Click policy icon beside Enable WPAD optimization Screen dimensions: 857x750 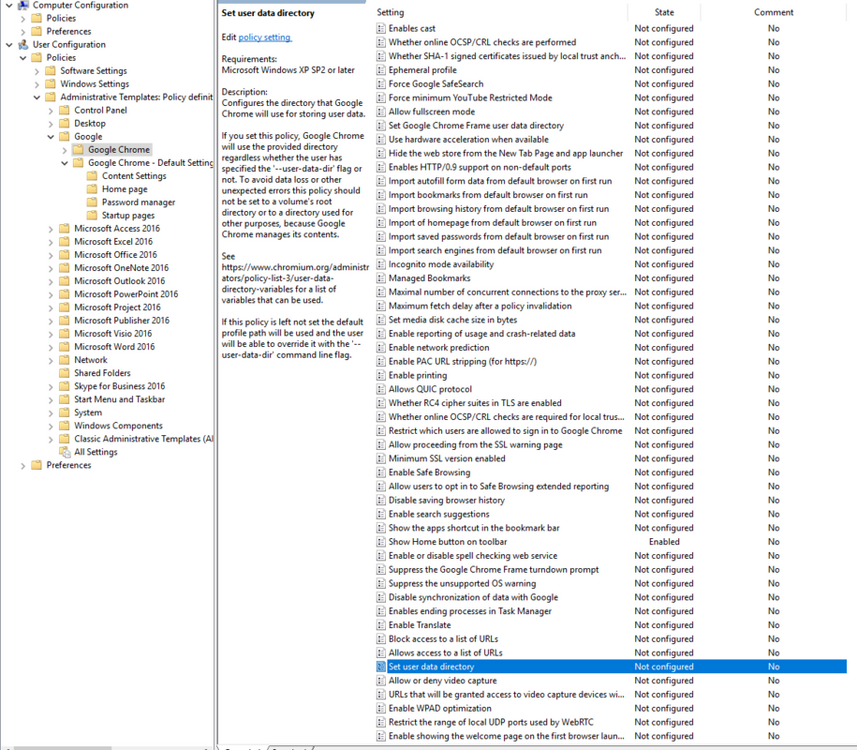[x=381, y=708]
